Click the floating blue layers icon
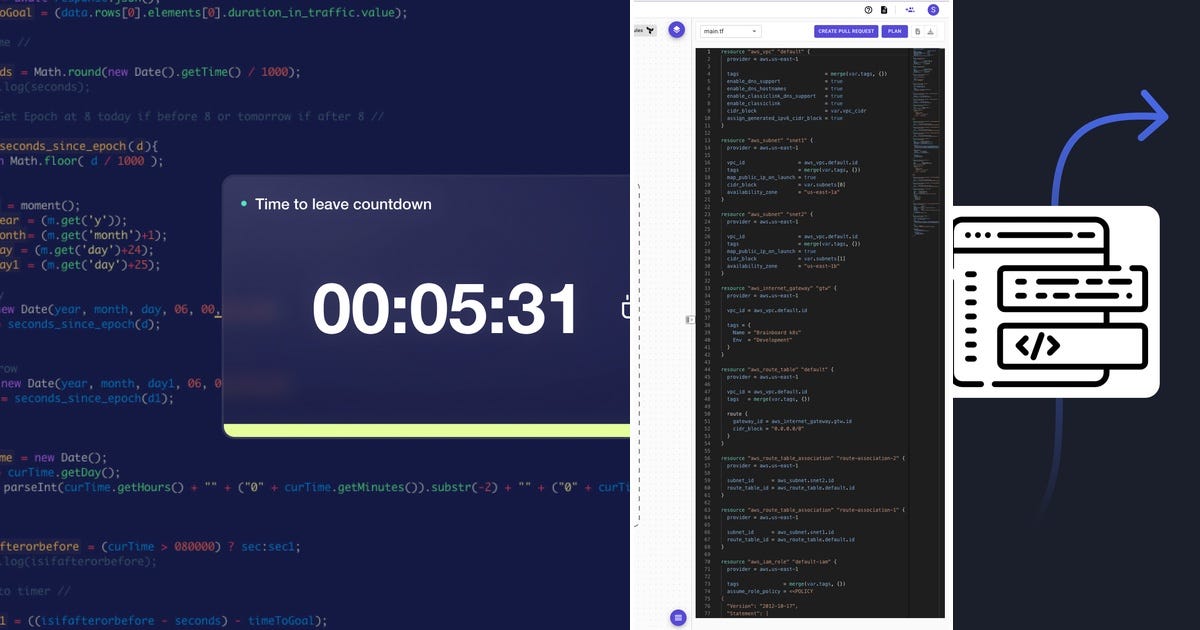The image size is (1200, 630). [677, 29]
